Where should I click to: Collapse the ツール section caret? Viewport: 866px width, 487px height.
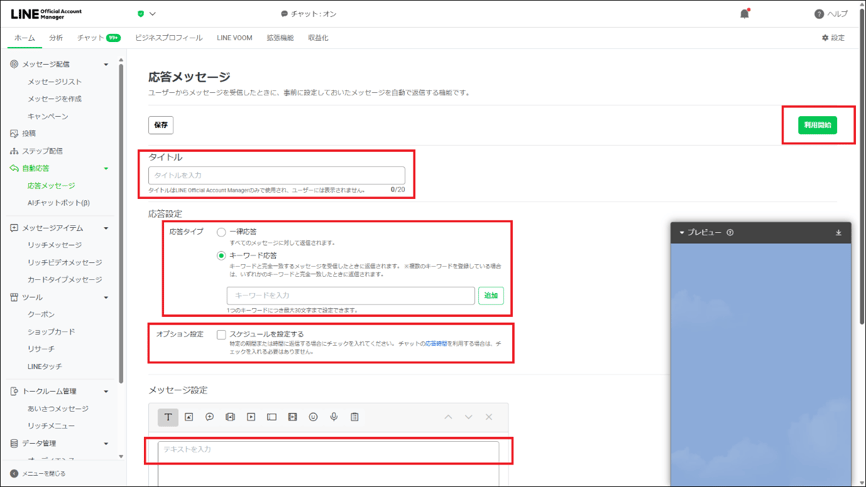click(x=106, y=298)
